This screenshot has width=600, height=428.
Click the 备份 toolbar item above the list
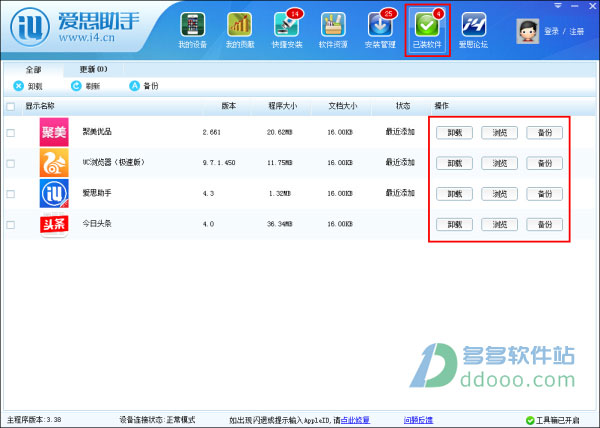143,86
